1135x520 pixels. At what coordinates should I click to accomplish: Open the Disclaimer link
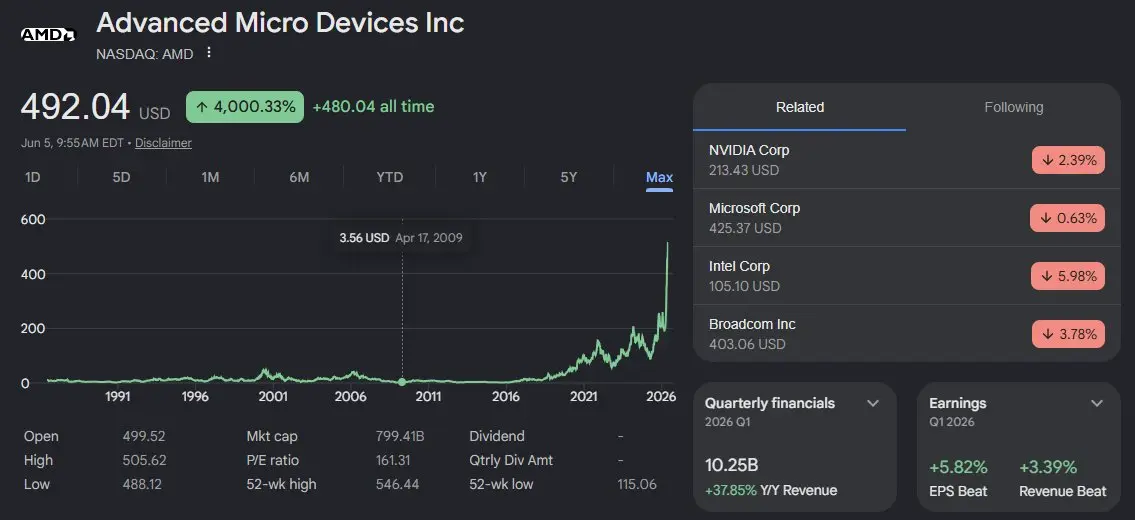[164, 143]
